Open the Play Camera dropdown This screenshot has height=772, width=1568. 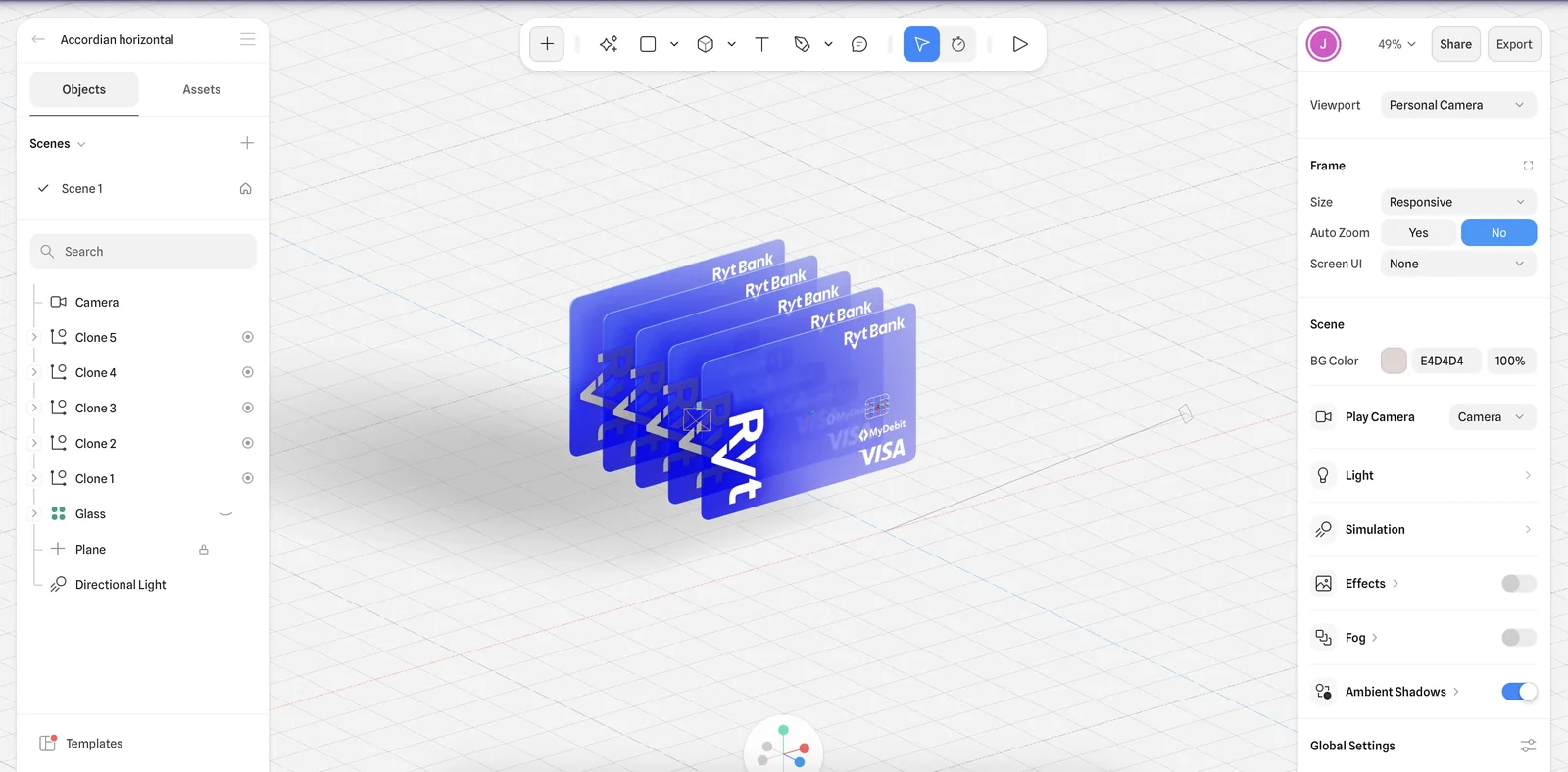pos(1493,416)
